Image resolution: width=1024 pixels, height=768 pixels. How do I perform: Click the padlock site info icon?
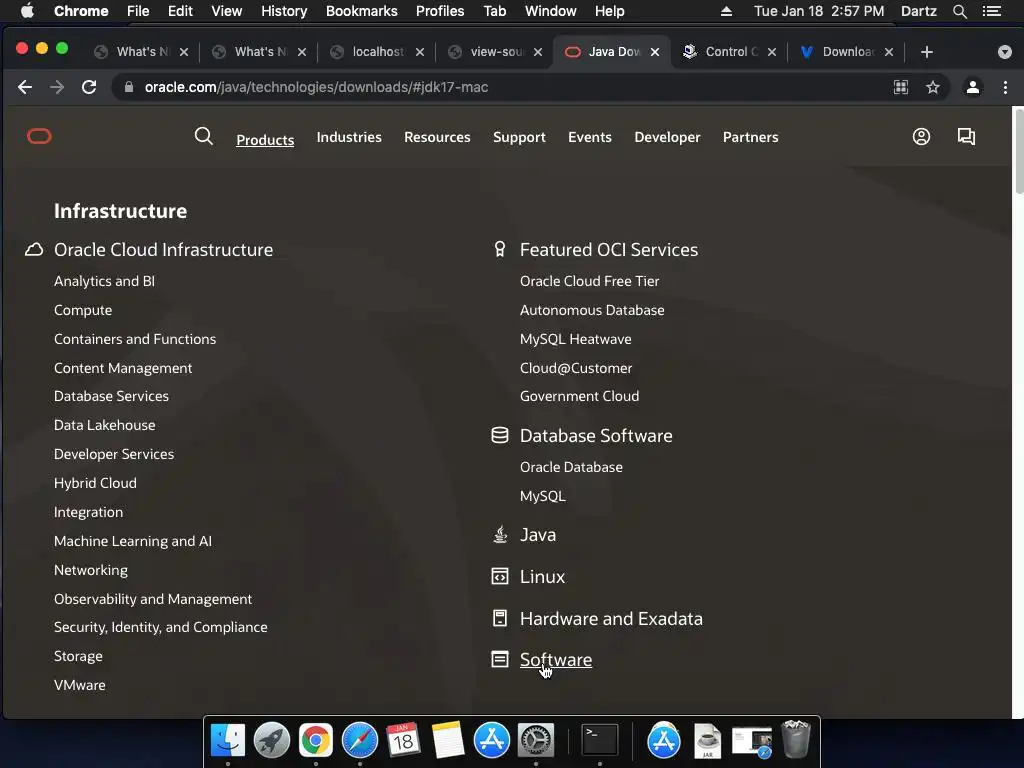(129, 87)
